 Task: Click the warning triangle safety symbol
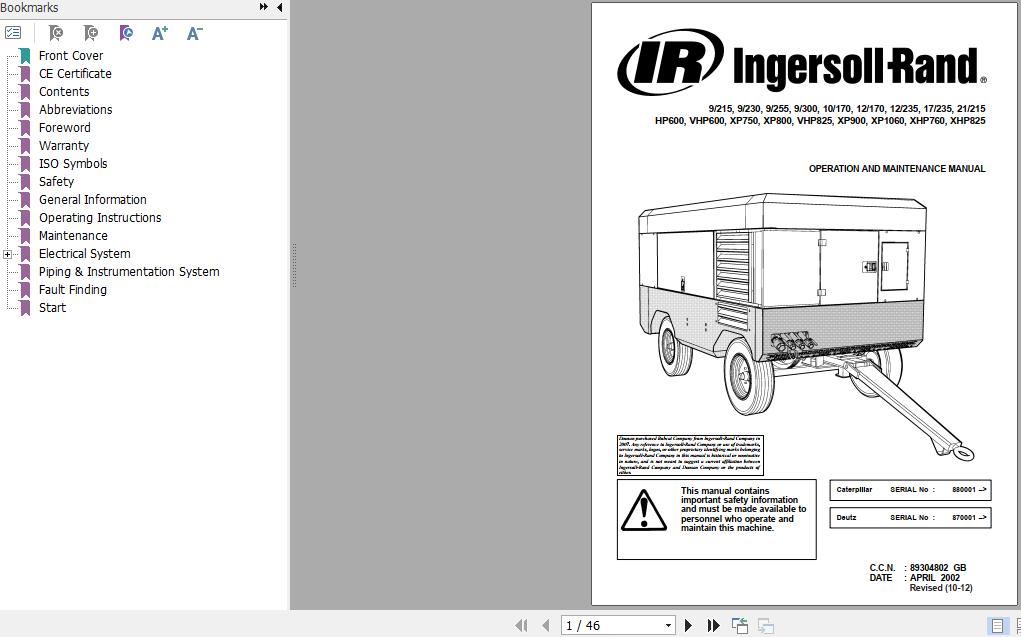pos(643,510)
